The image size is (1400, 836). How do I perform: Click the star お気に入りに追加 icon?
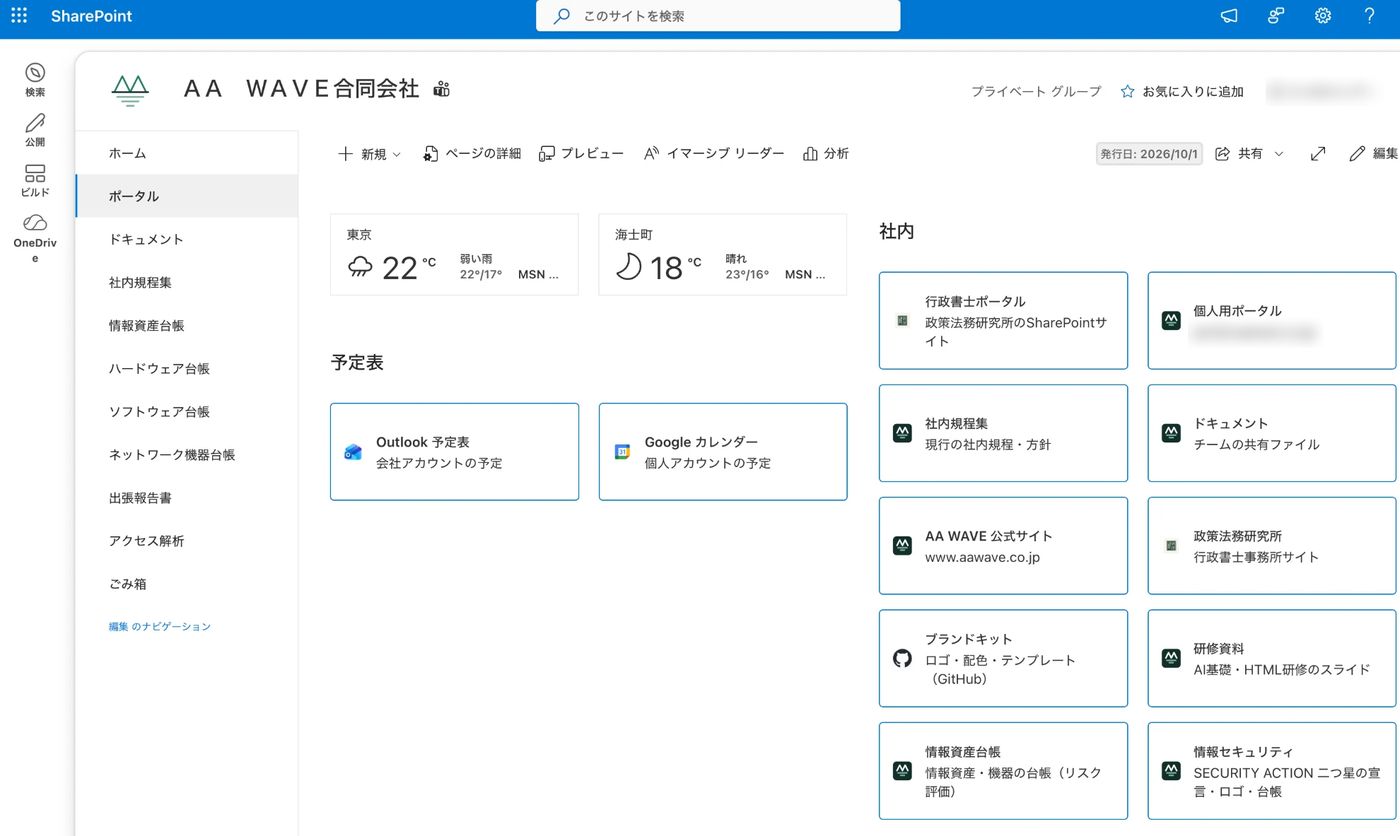click(x=1127, y=91)
